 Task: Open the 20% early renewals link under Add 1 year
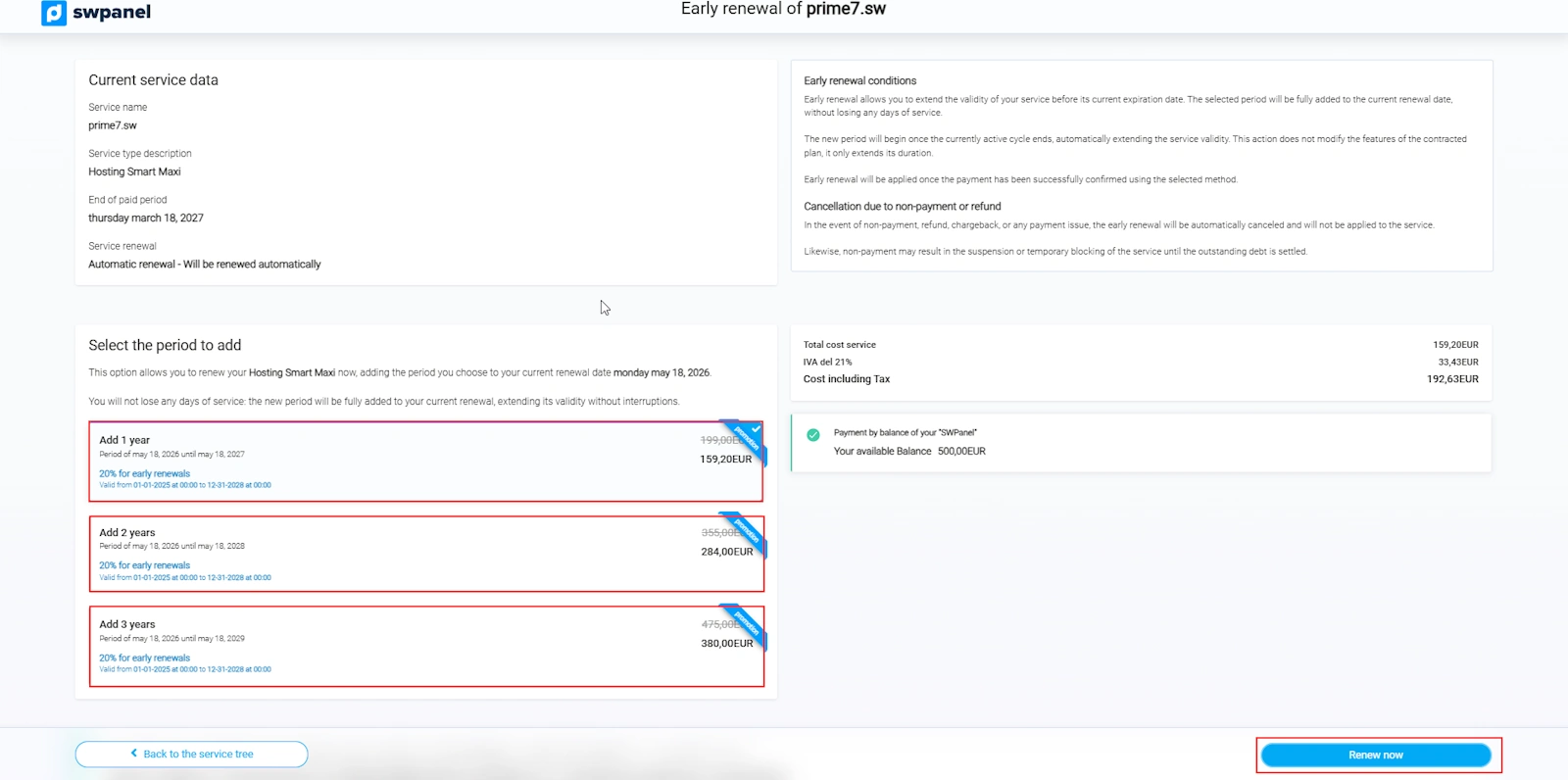[144, 473]
